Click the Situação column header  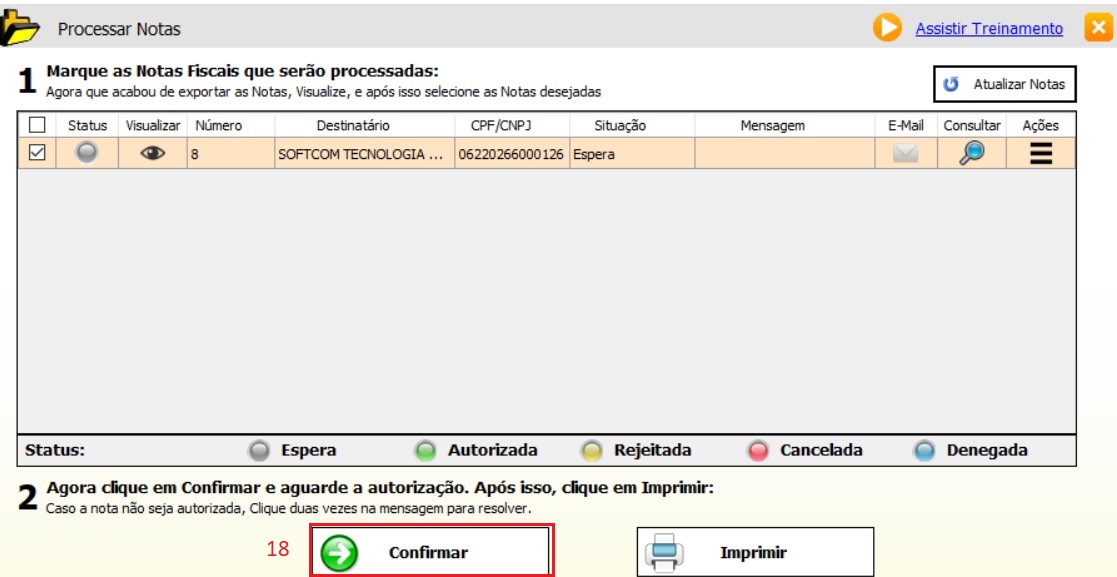[x=619, y=125]
